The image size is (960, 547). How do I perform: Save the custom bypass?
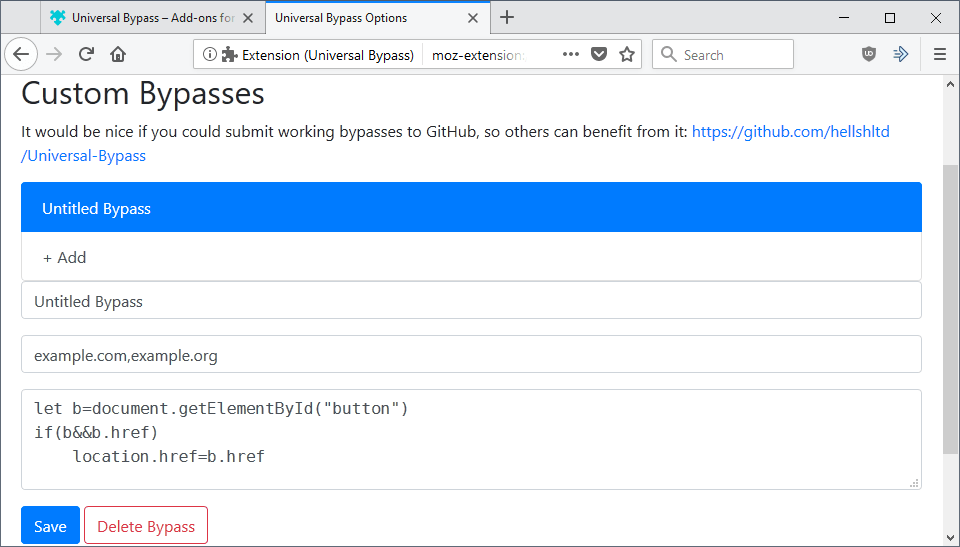(x=50, y=526)
